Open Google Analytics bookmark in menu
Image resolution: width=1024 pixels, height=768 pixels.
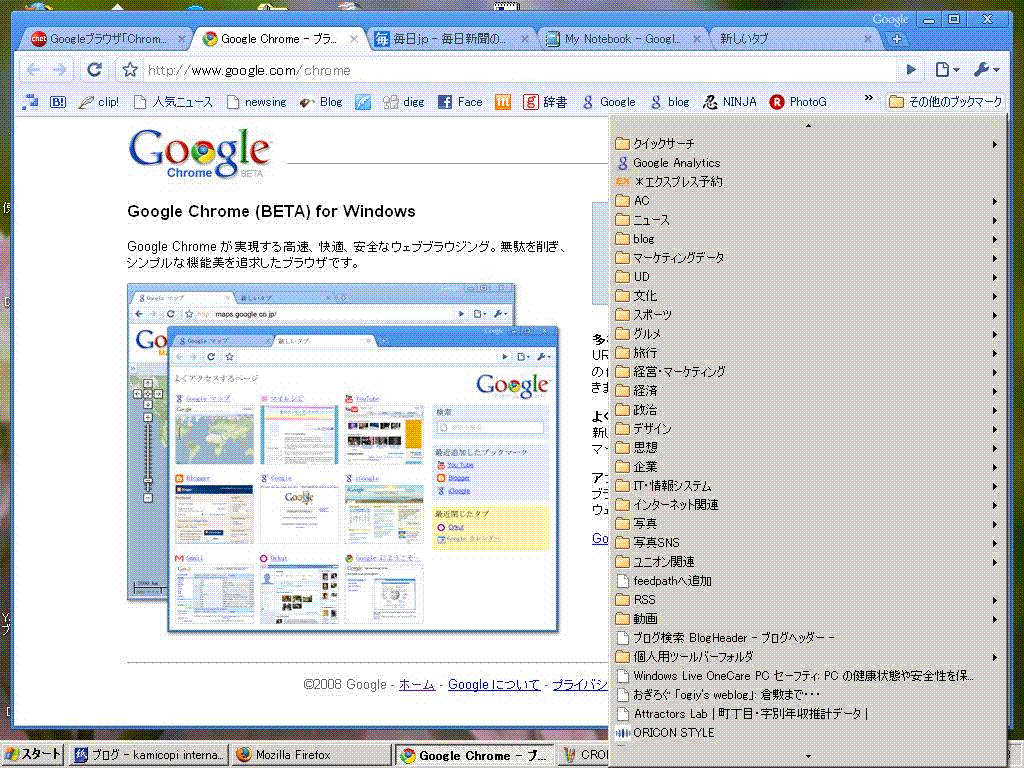[x=807, y=163]
